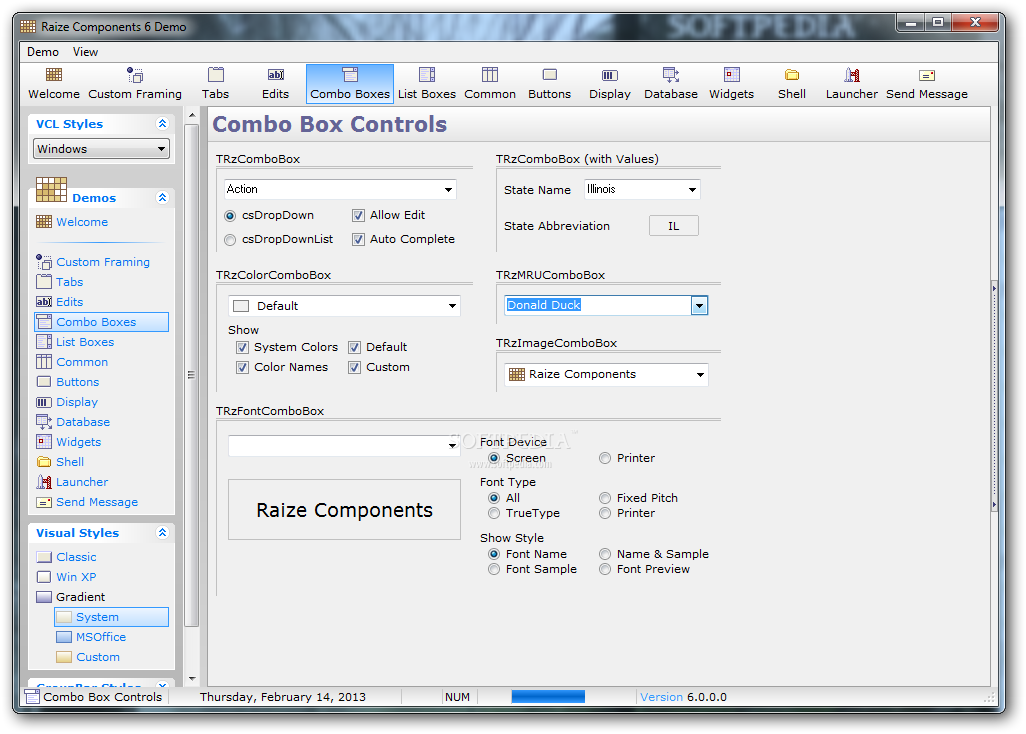Click the Version link in status bar
This screenshot has height=734, width=1026.
[661, 697]
